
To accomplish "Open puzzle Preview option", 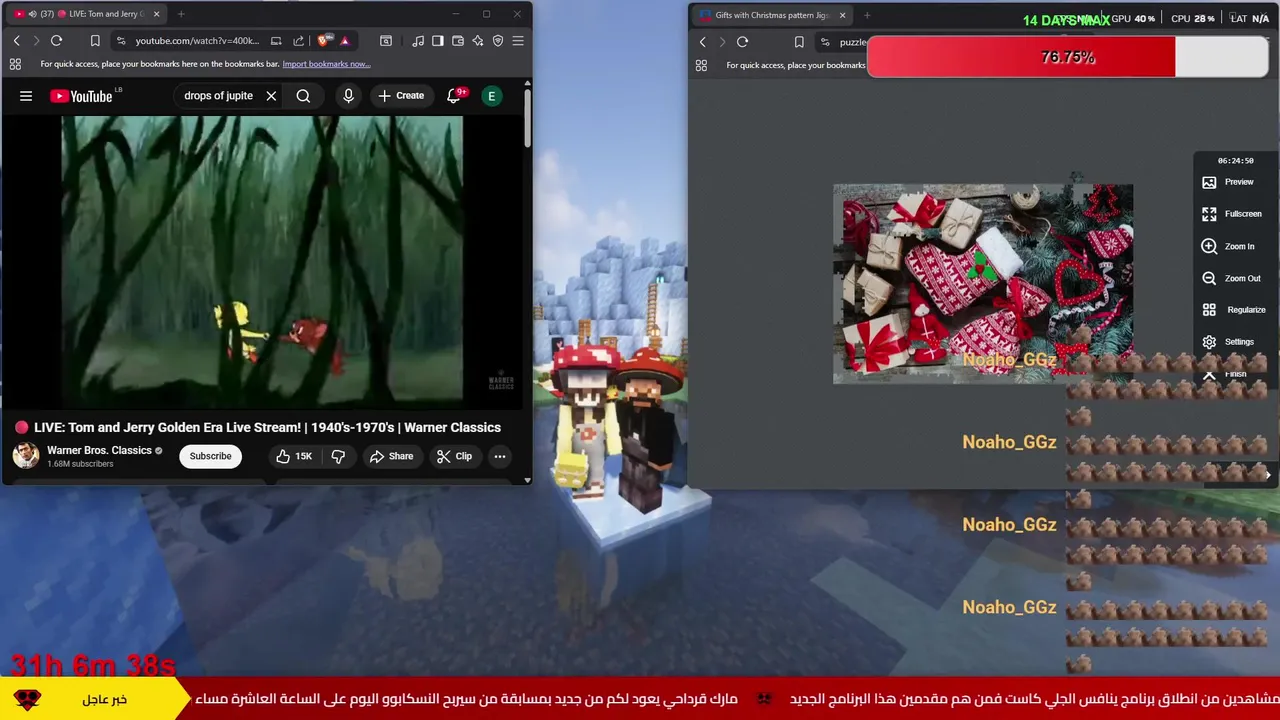I will (x=1230, y=182).
